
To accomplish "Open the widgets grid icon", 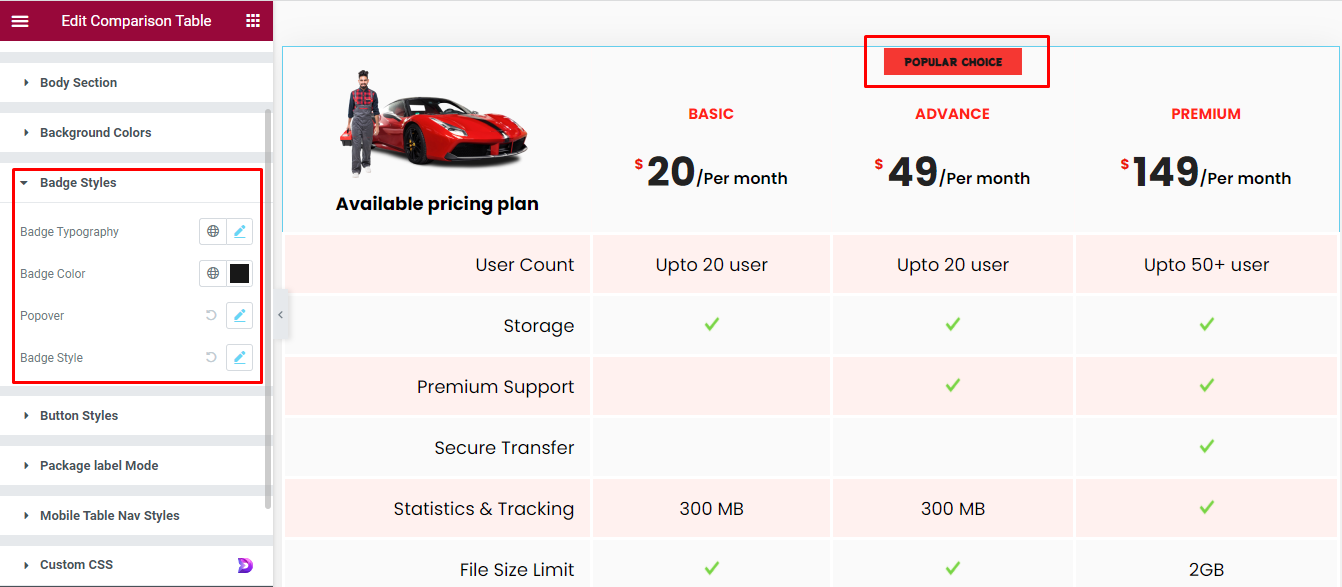I will [253, 21].
